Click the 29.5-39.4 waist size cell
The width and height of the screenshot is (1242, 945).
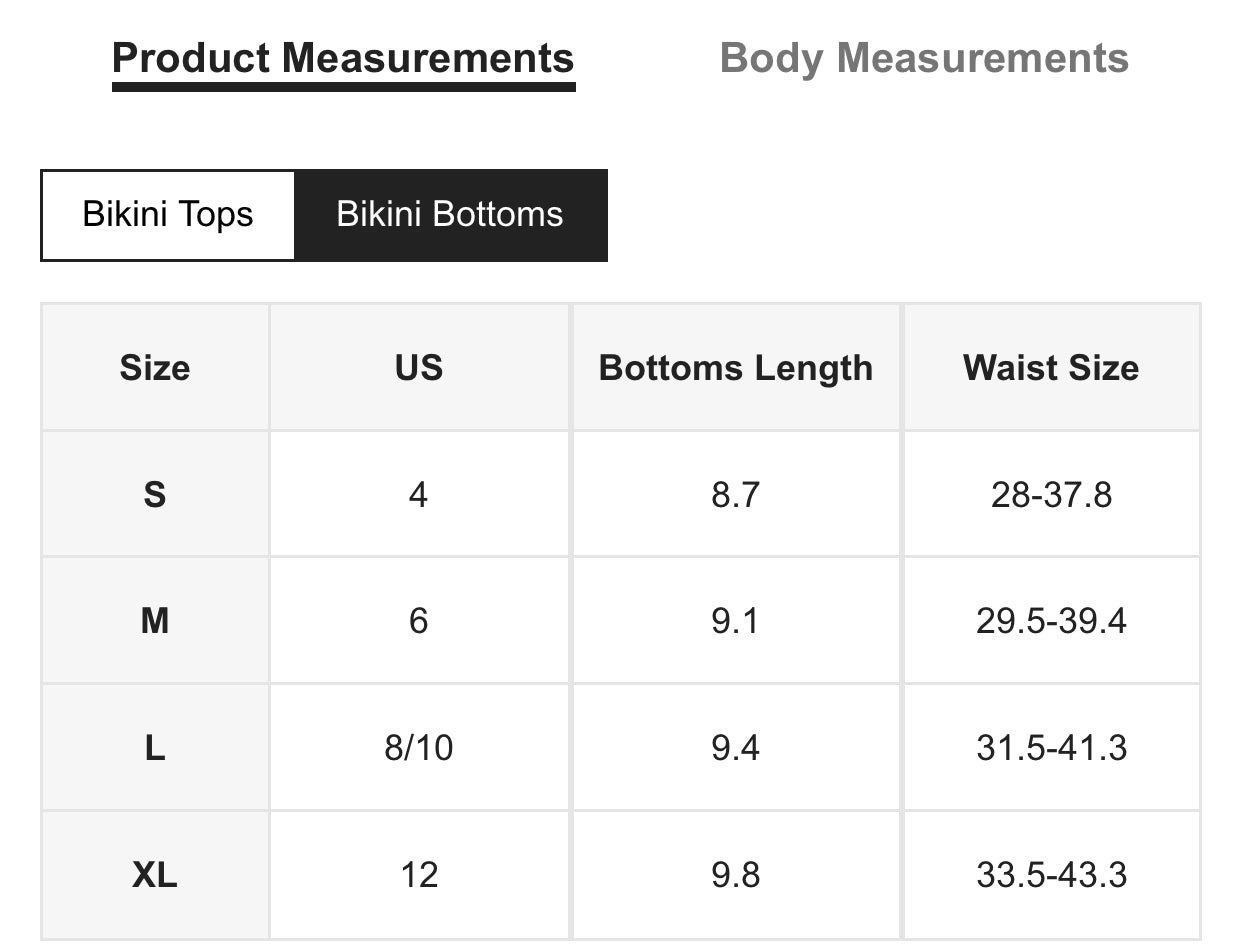coord(1051,621)
